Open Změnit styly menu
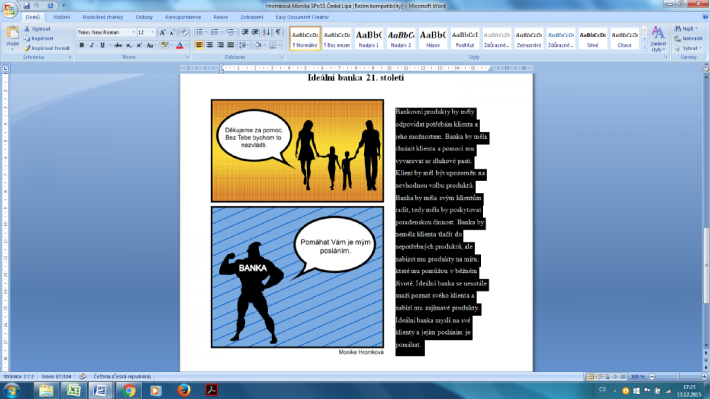The width and height of the screenshot is (710, 399). tap(658, 39)
